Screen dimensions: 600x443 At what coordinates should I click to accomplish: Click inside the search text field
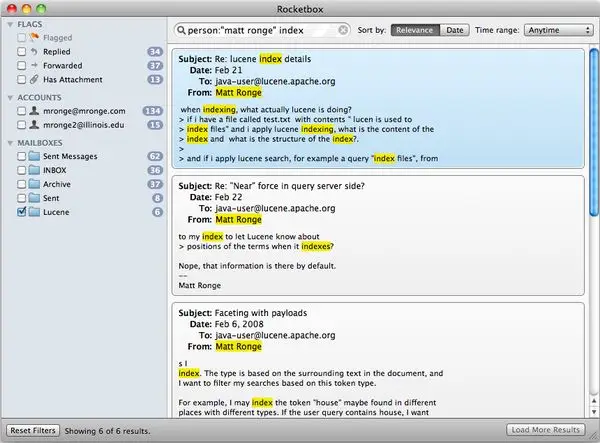pos(262,30)
